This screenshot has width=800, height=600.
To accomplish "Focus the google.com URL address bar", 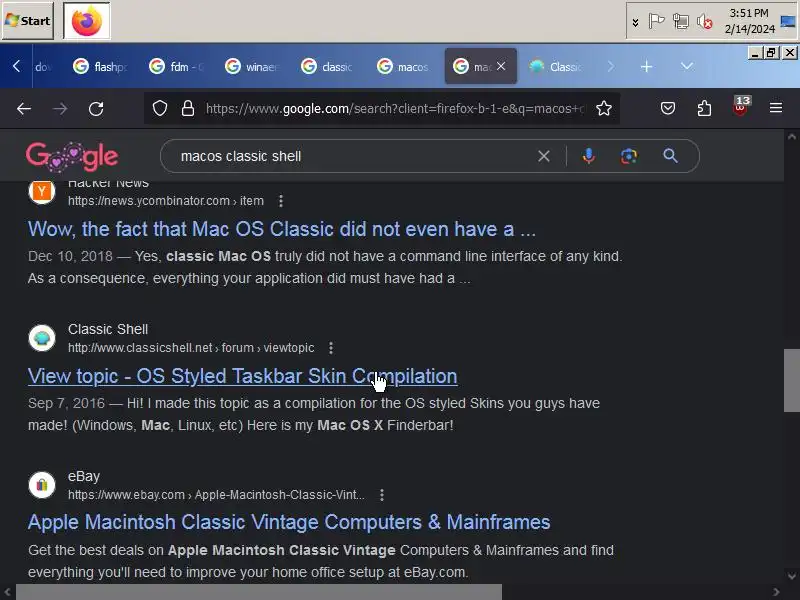I will pos(395,108).
